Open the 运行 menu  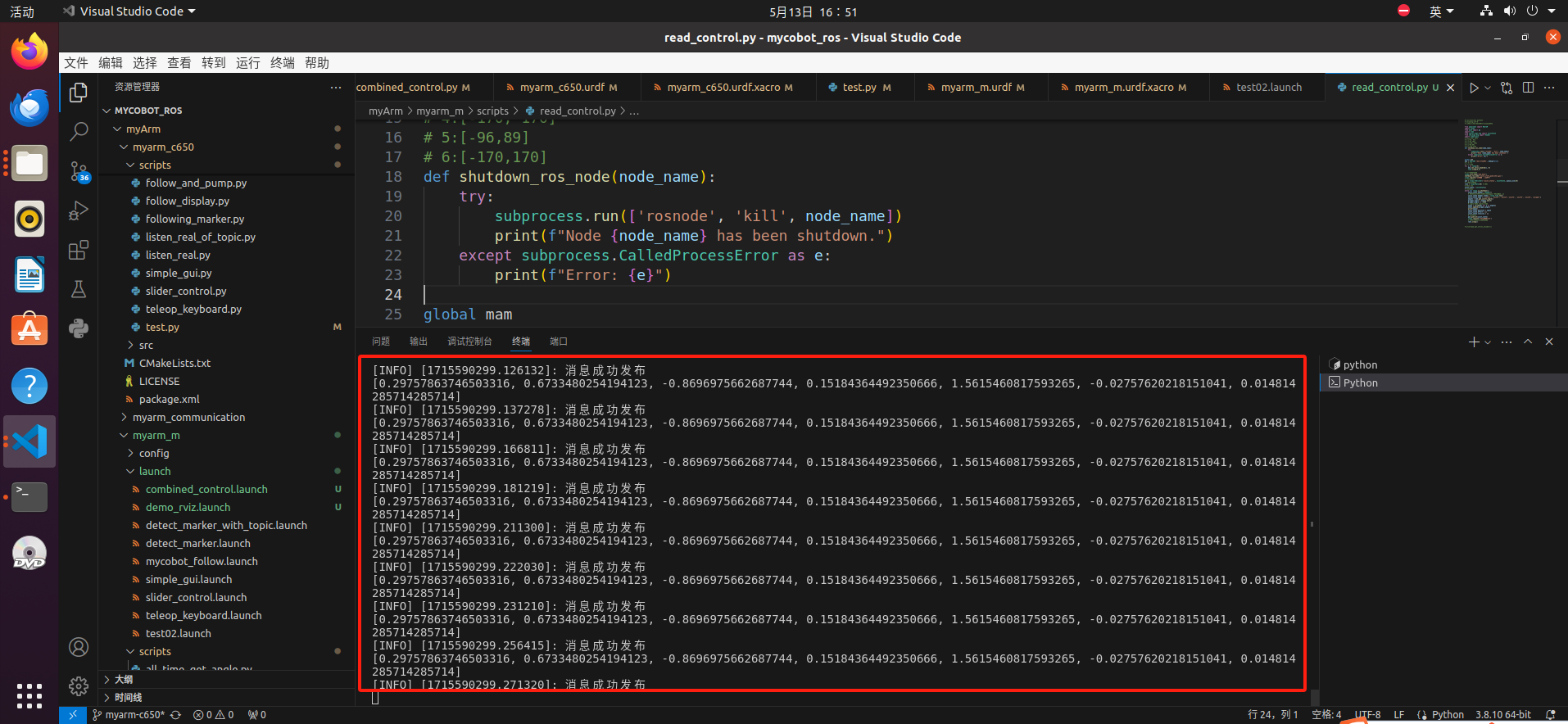point(248,63)
